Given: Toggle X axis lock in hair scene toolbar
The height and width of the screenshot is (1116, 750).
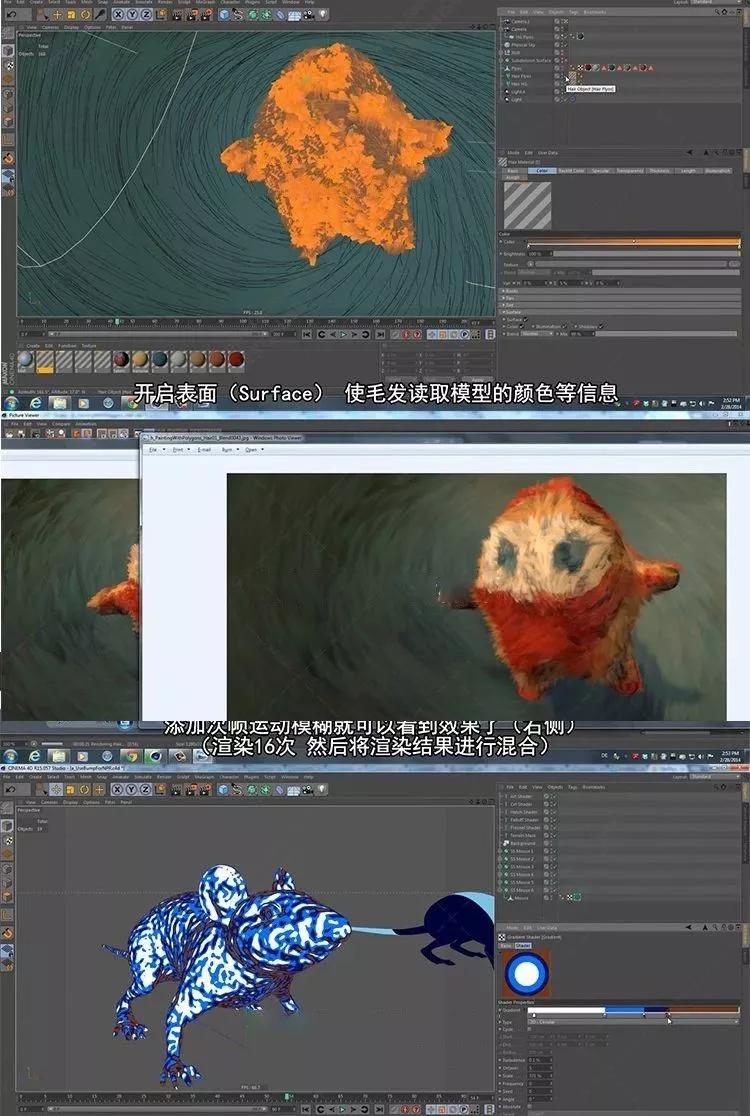Looking at the screenshot, I should click(119, 14).
